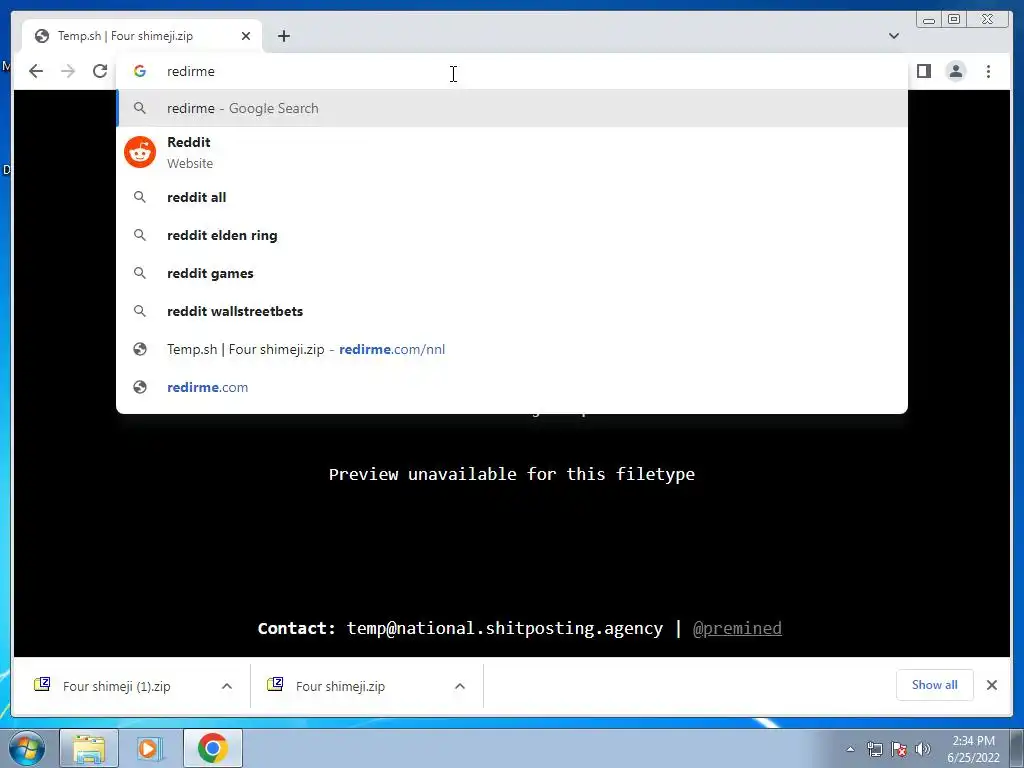Select 'reddit wallstreetbets' search suggestion
This screenshot has width=1024, height=768.
(x=512, y=311)
